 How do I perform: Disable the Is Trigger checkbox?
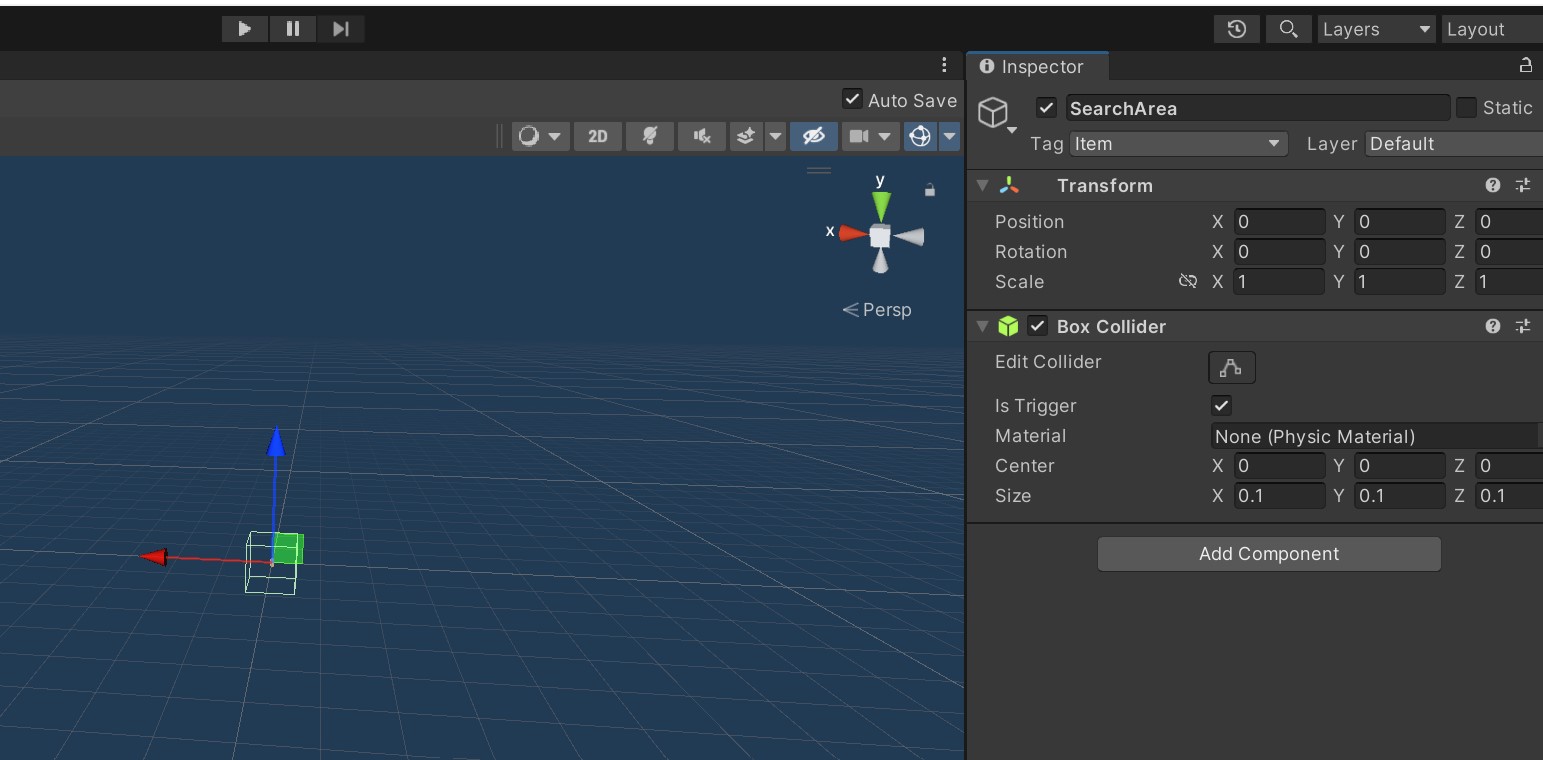[x=1221, y=406]
